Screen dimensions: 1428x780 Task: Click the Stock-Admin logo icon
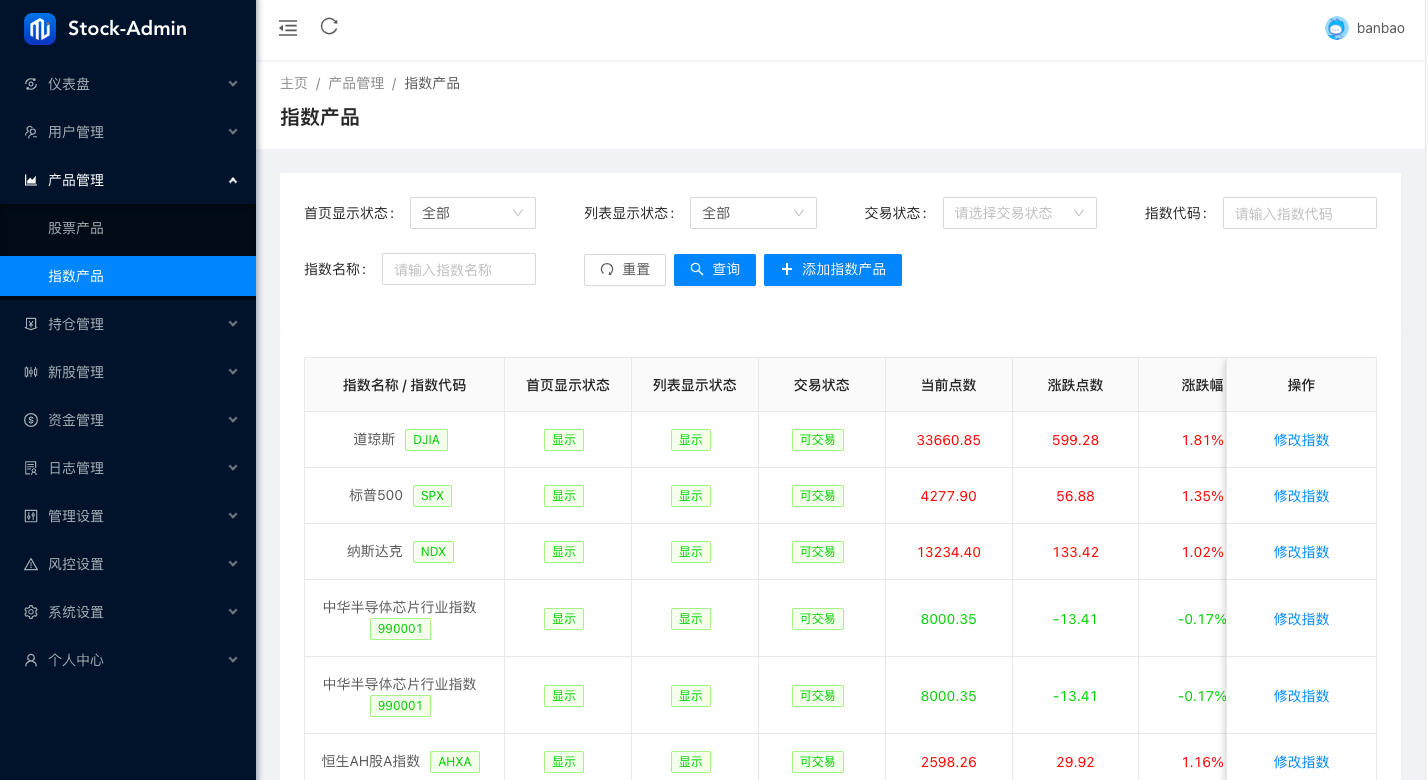click(40, 29)
